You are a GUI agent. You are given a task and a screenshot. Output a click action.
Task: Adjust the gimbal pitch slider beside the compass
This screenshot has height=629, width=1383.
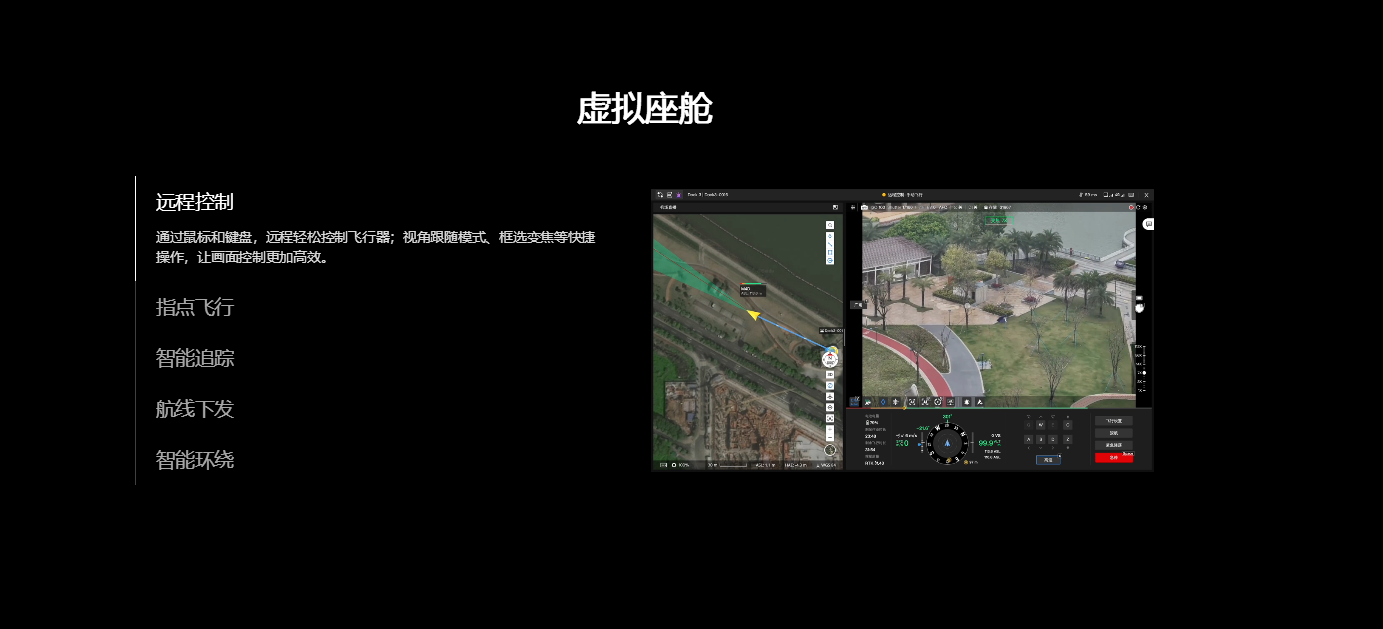tap(922, 442)
